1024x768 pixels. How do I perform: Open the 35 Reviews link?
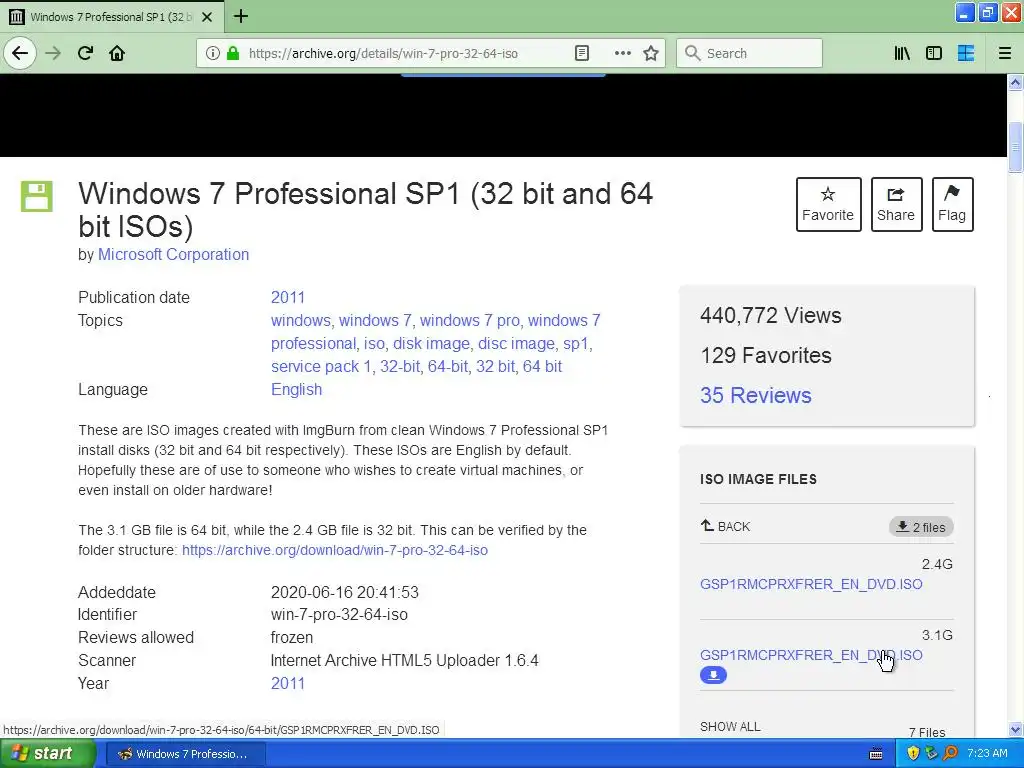coord(756,395)
